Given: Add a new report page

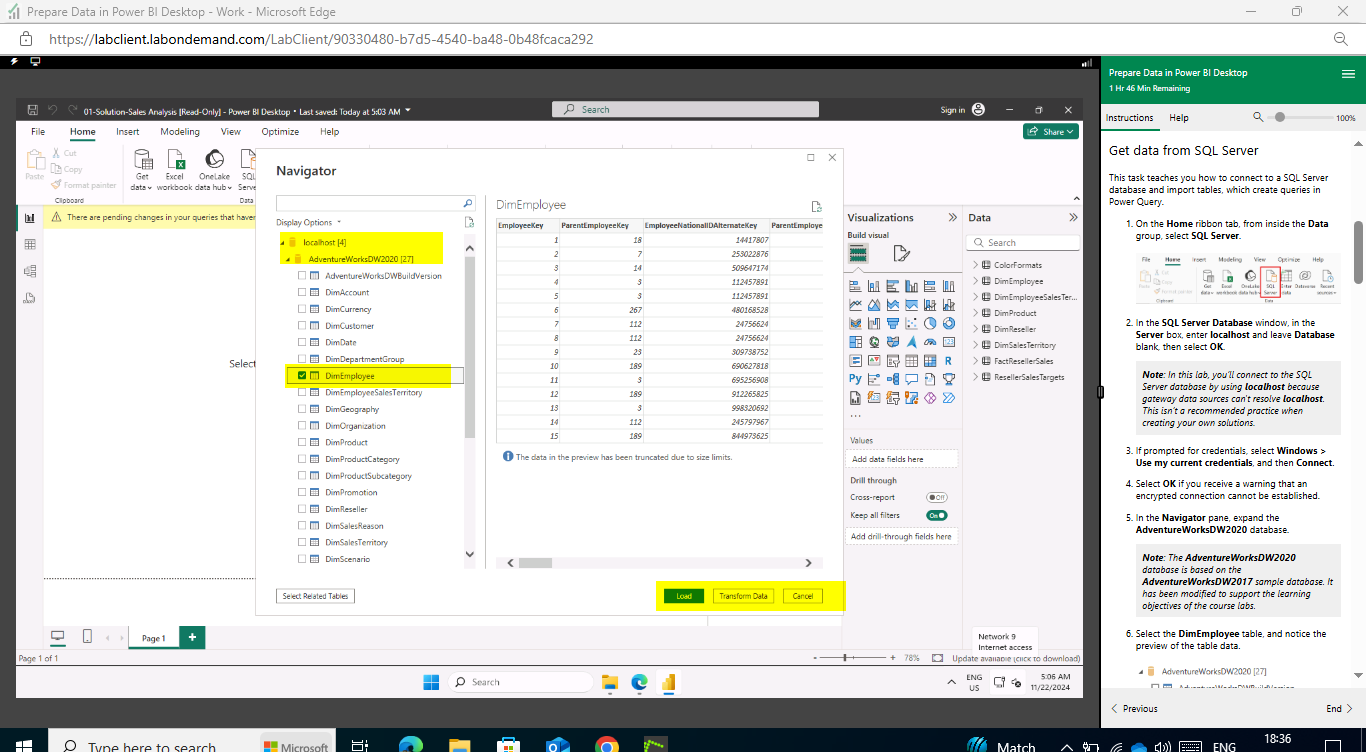Looking at the screenshot, I should (x=192, y=637).
